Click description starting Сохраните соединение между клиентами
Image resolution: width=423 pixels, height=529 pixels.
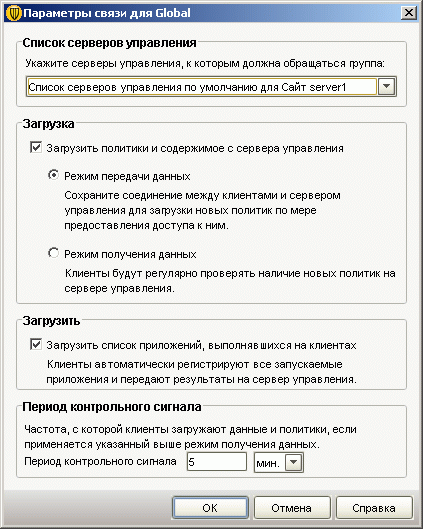202,210
